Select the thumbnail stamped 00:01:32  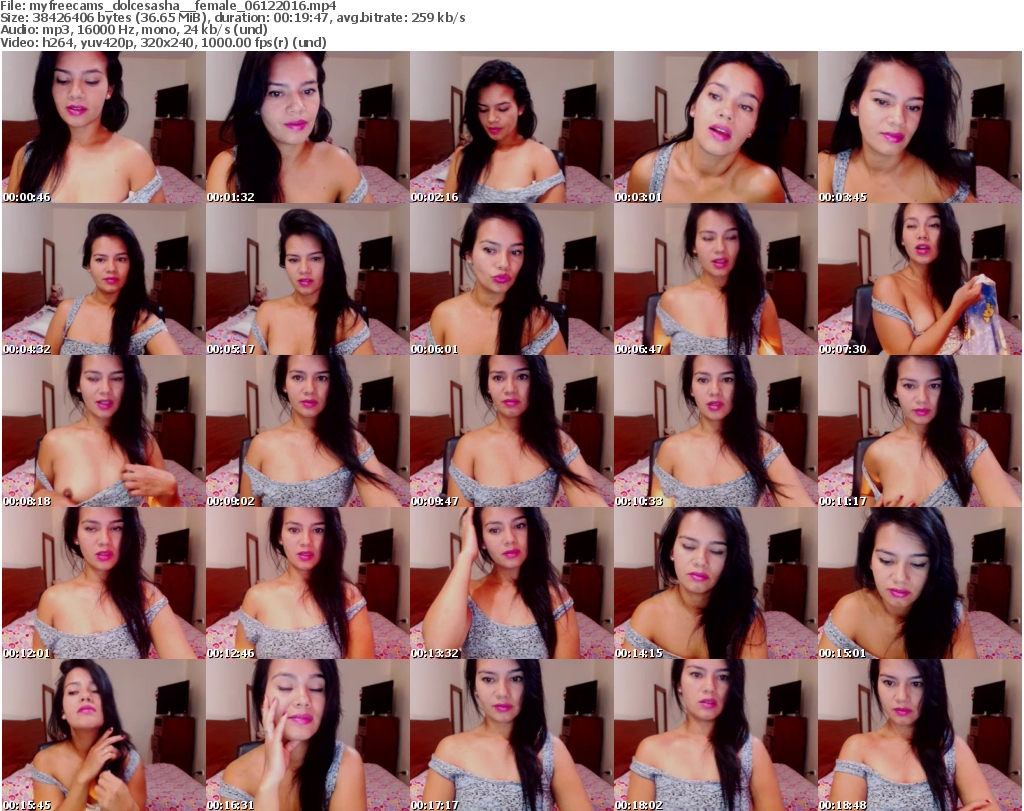[x=308, y=127]
